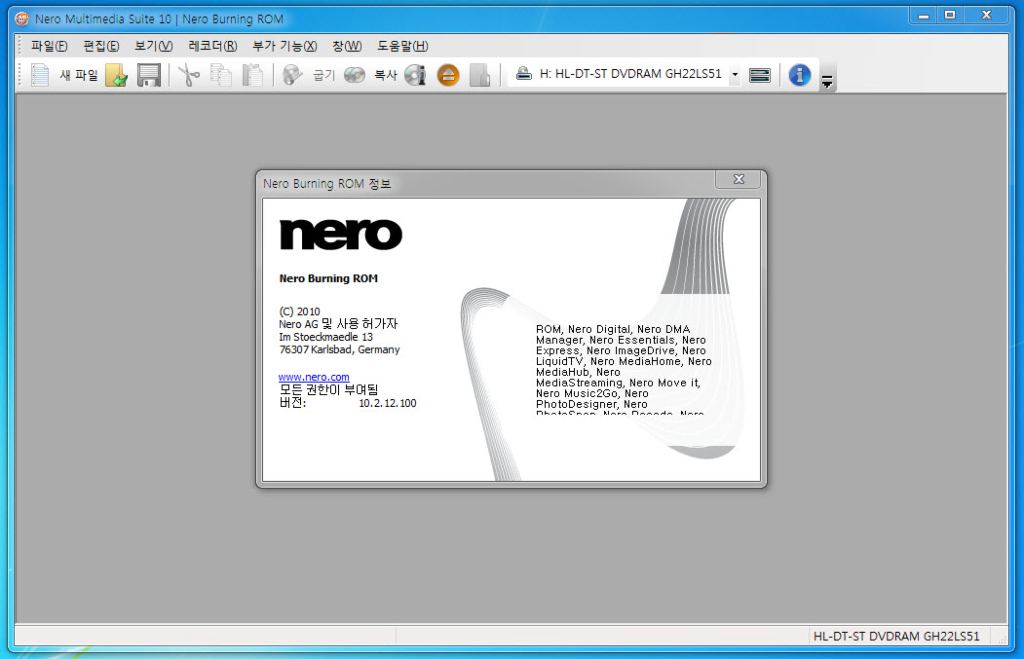This screenshot has width=1024, height=659.
Task: Click the new compilation document icon
Action: 40,75
